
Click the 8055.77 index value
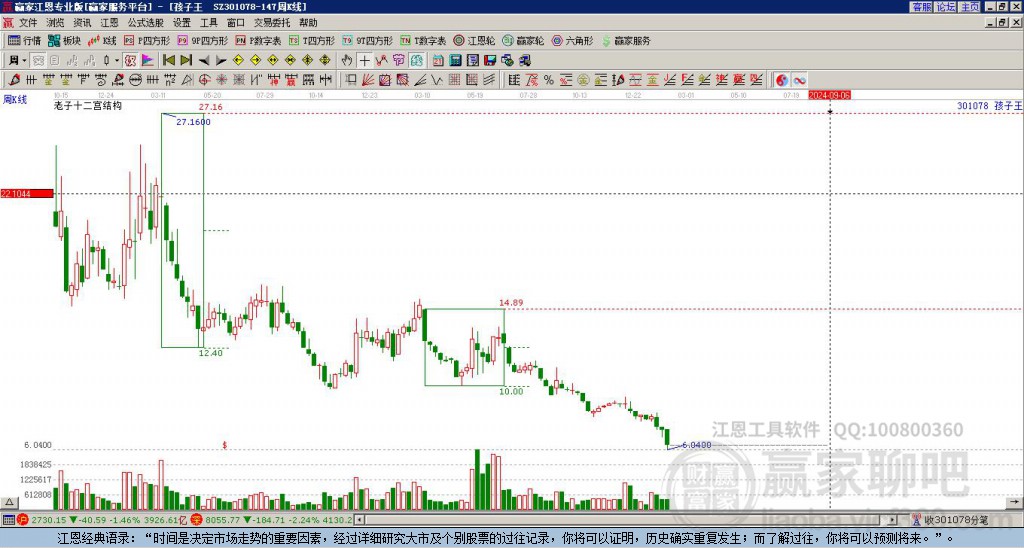click(x=223, y=520)
